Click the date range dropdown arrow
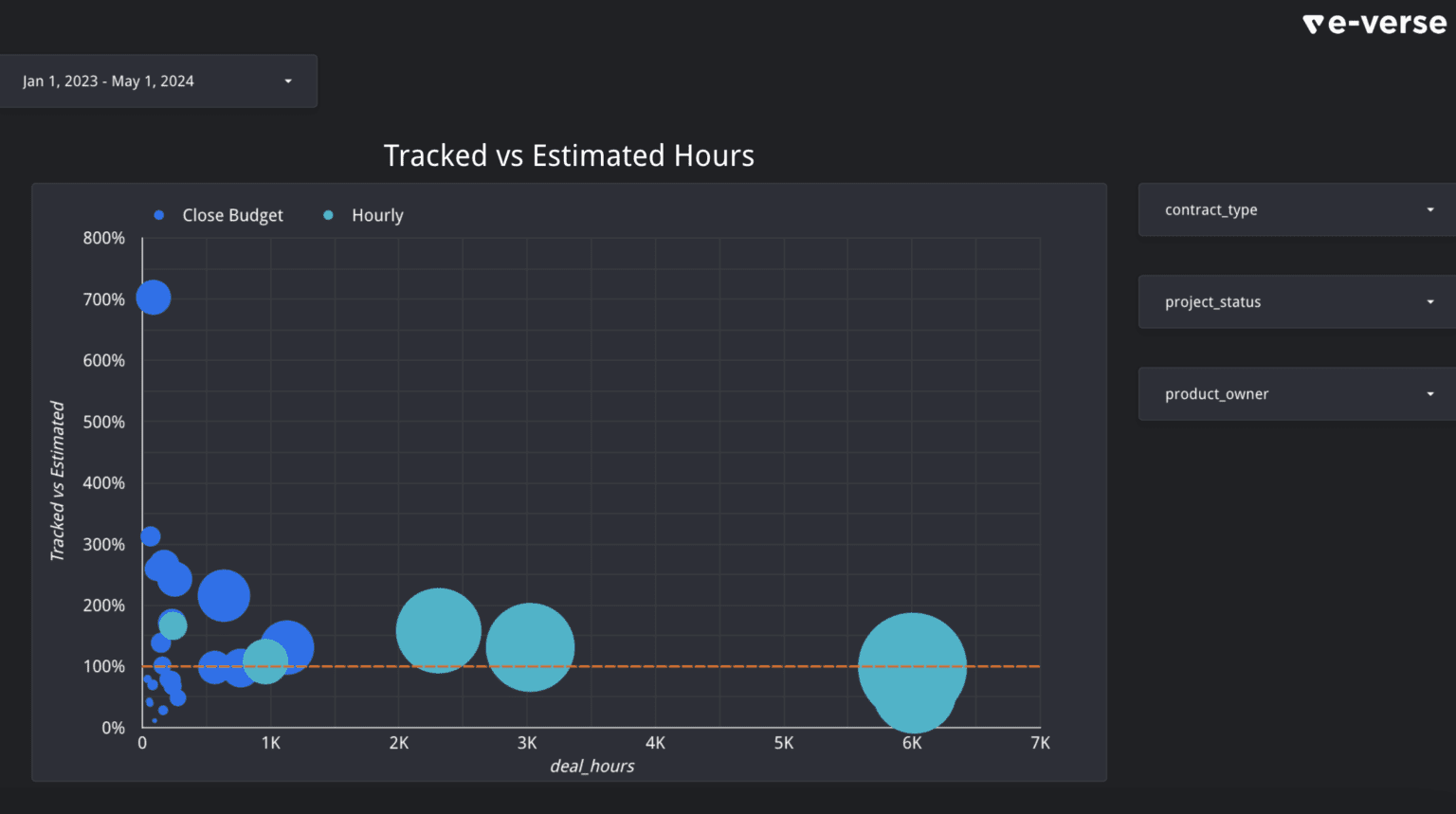 click(288, 81)
